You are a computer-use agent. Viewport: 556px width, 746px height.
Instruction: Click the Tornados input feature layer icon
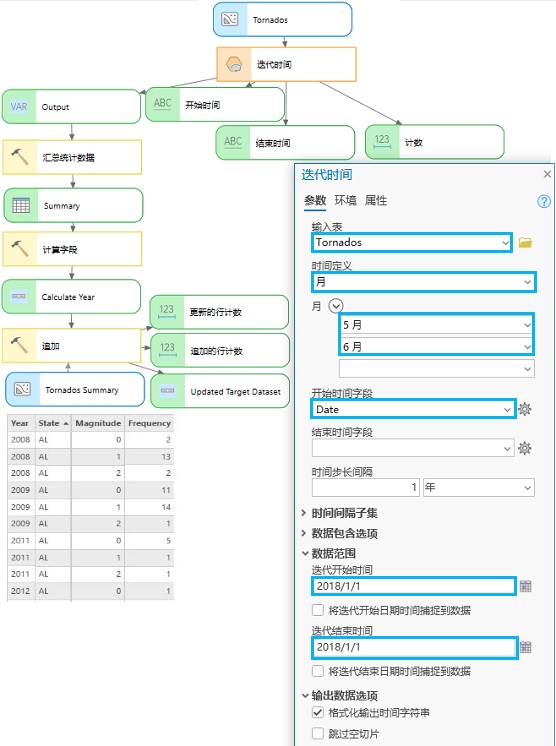coord(230,19)
